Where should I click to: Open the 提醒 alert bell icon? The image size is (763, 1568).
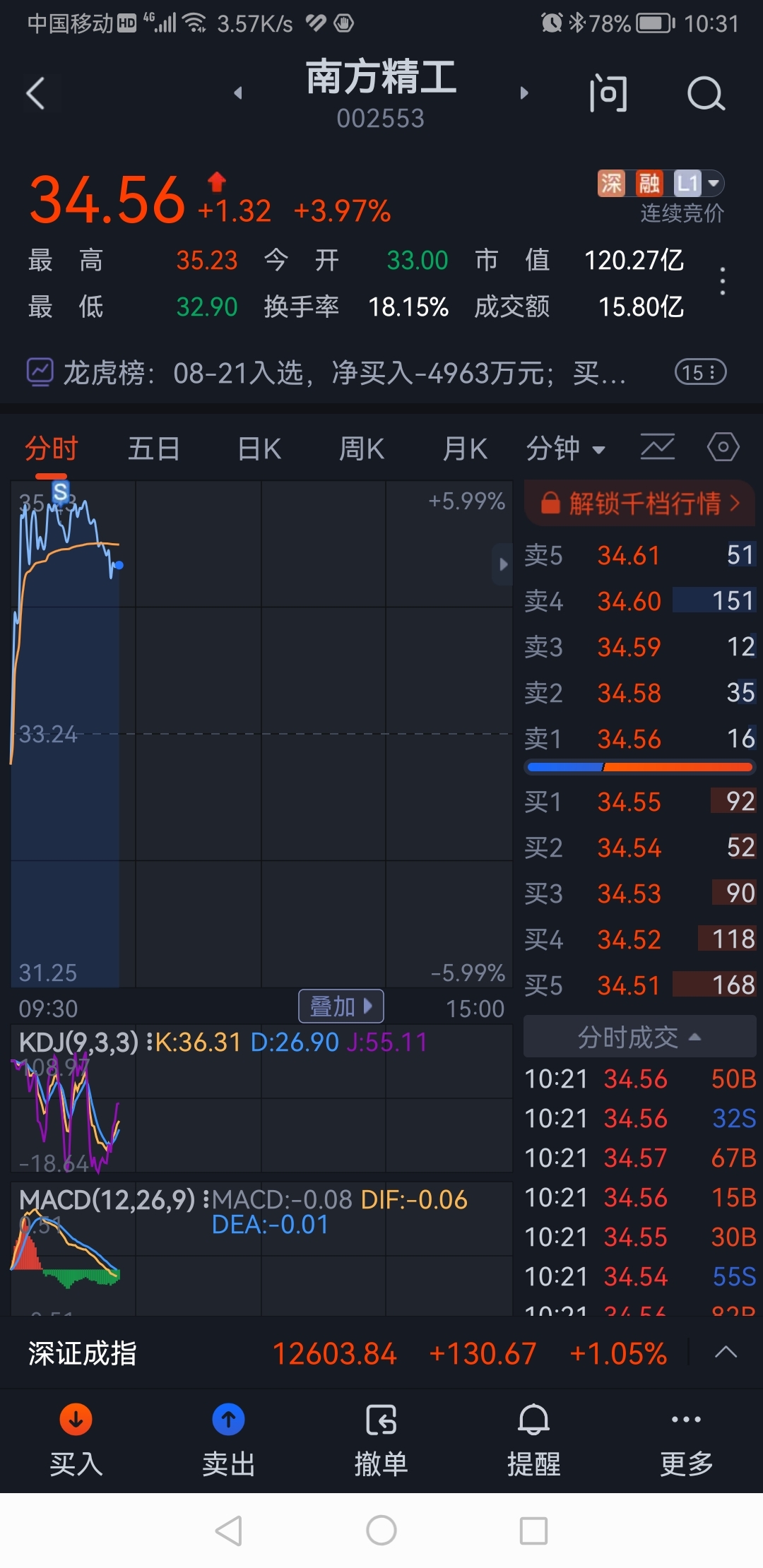[534, 1420]
